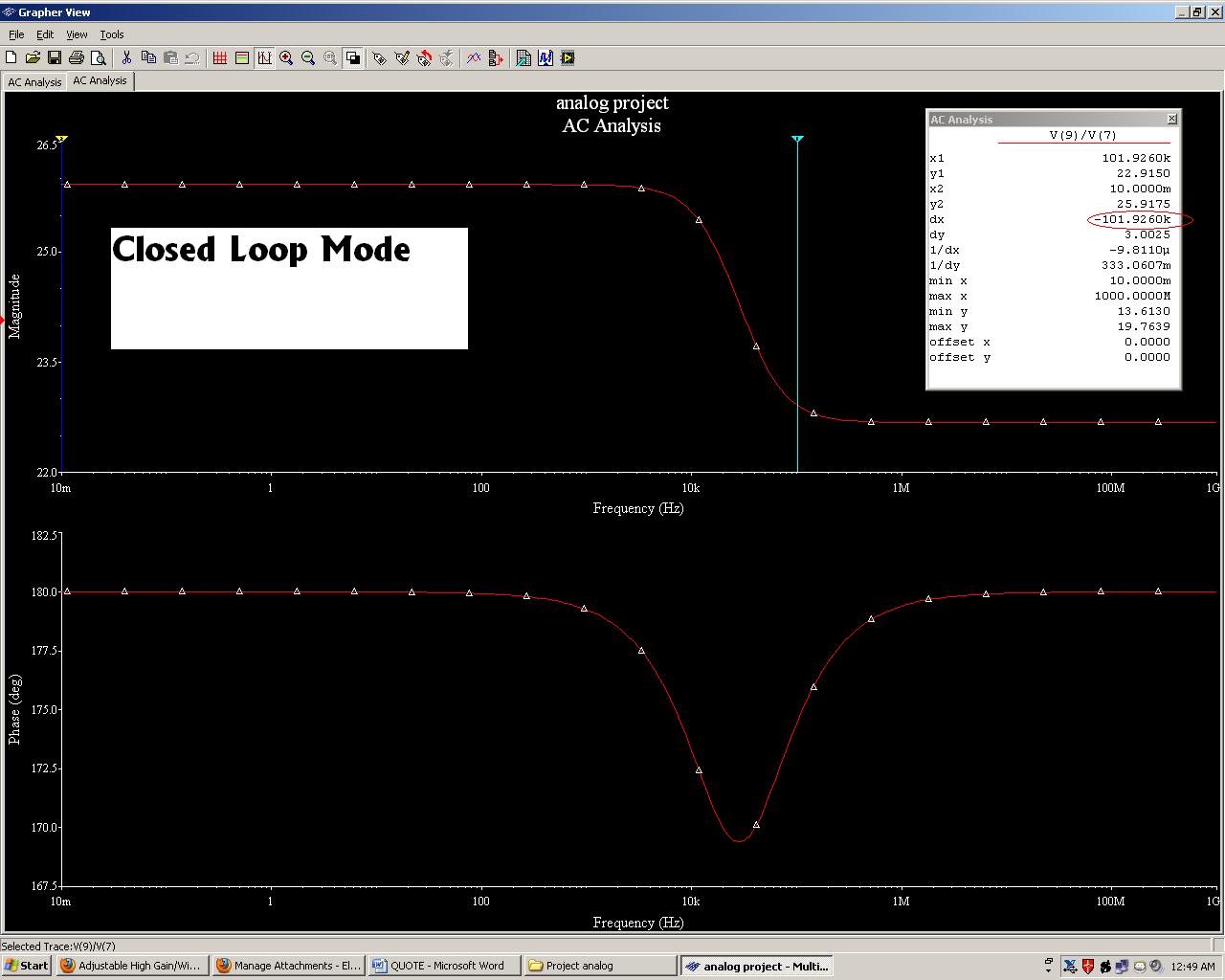Image resolution: width=1225 pixels, height=980 pixels.
Task: Select the second, active AC Analysis tab
Action: point(100,80)
